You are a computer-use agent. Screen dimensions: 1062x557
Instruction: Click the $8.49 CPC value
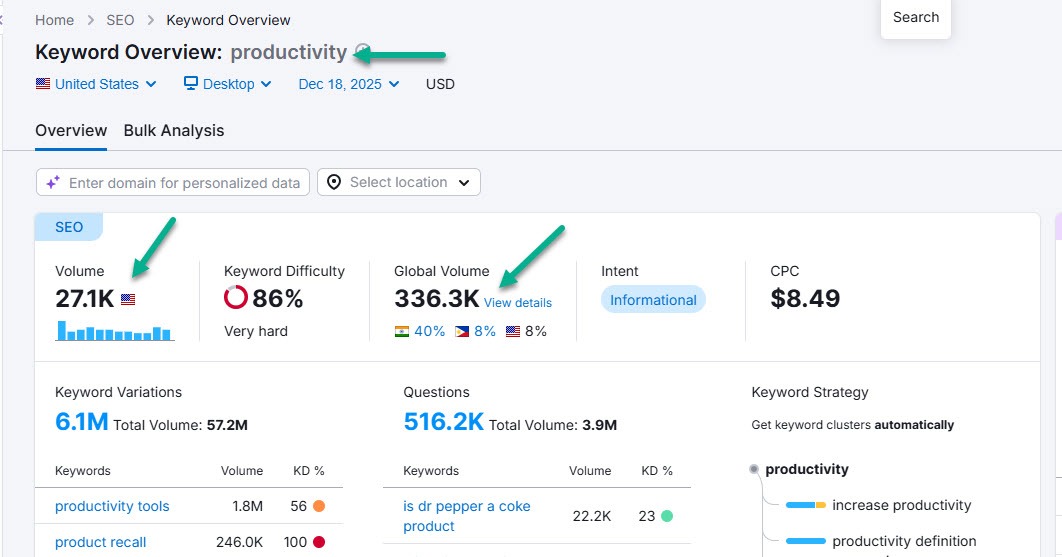coord(805,298)
